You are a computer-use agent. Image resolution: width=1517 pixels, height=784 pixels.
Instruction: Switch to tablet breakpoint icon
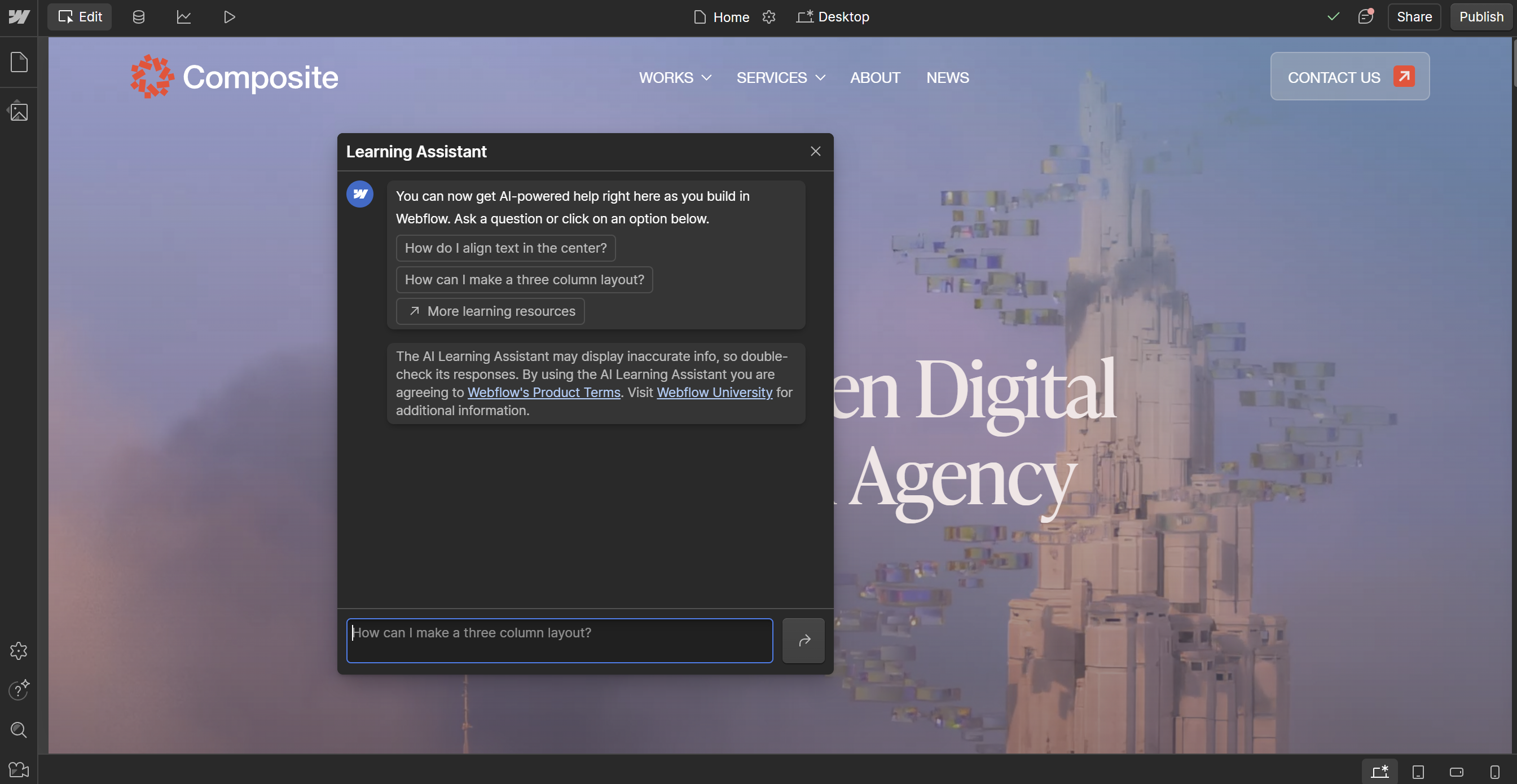(x=1418, y=771)
